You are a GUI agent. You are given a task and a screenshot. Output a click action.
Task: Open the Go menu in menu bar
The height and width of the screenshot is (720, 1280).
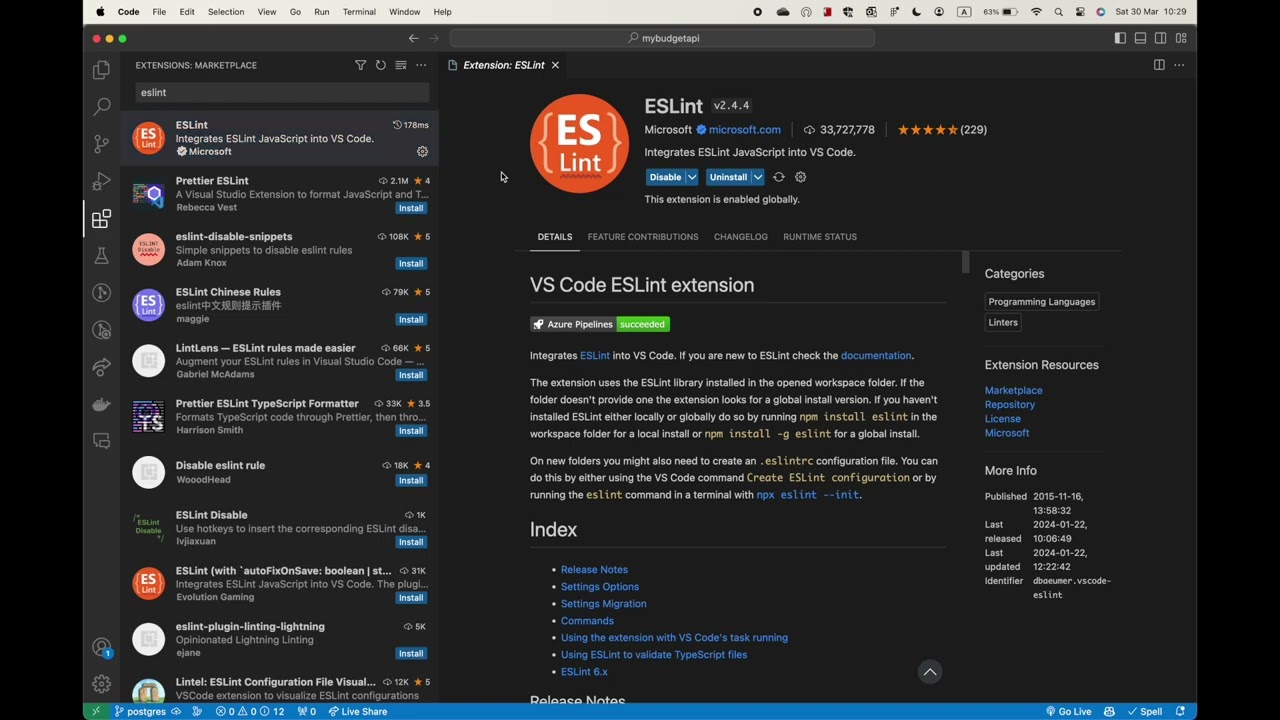click(295, 12)
